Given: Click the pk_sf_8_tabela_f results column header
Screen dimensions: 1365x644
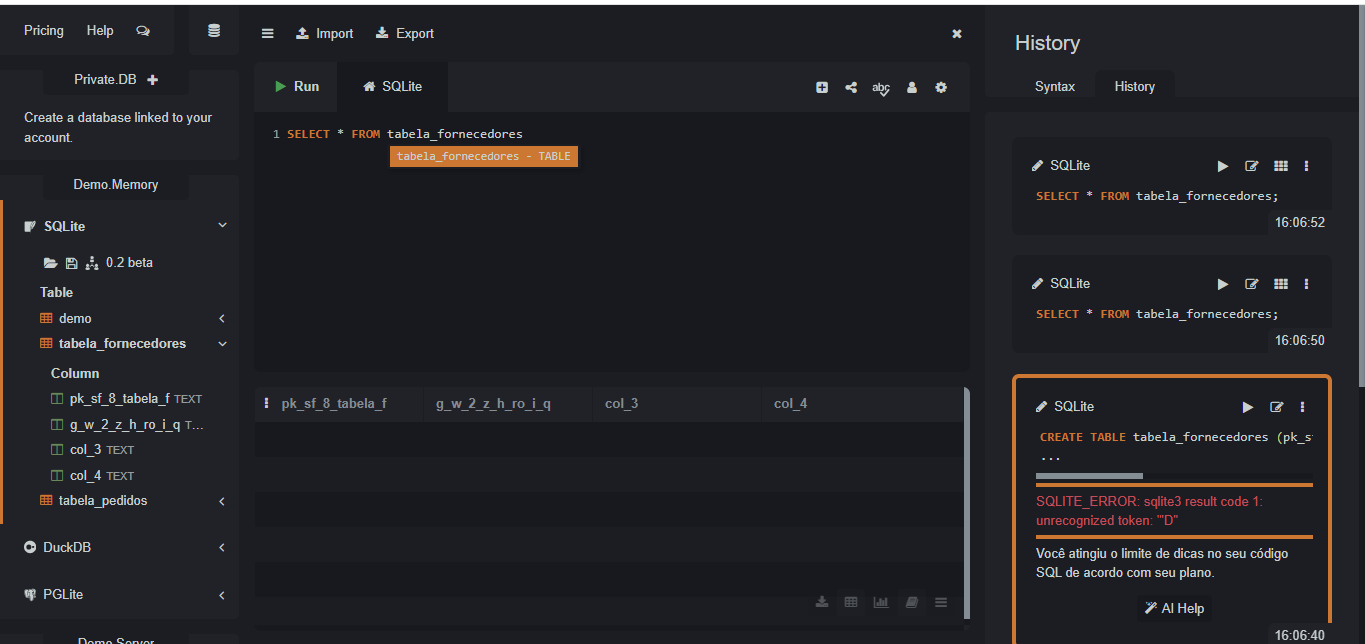Looking at the screenshot, I should click(x=339, y=404).
